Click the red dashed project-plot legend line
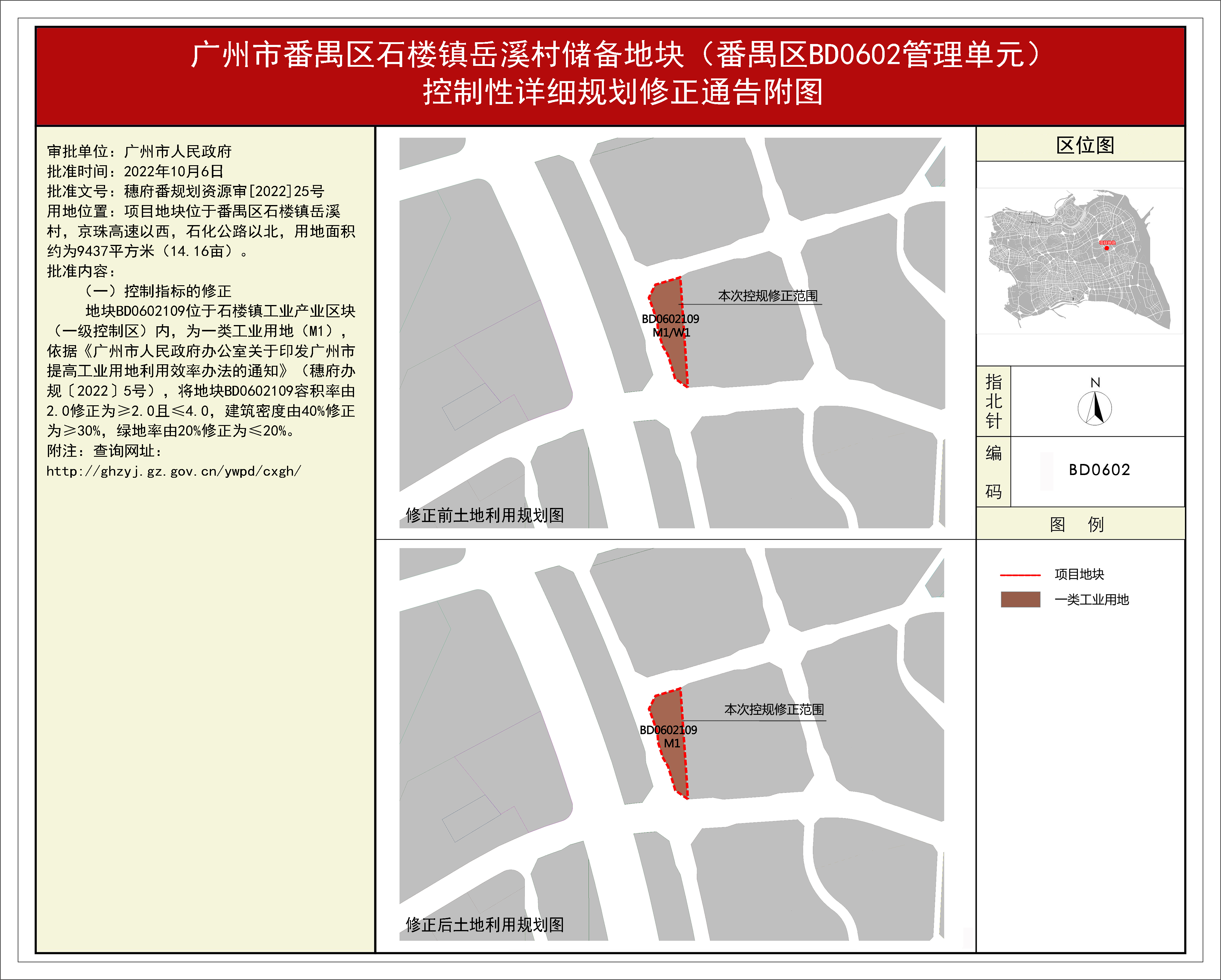Viewport: 1221px width, 980px height. (1020, 575)
